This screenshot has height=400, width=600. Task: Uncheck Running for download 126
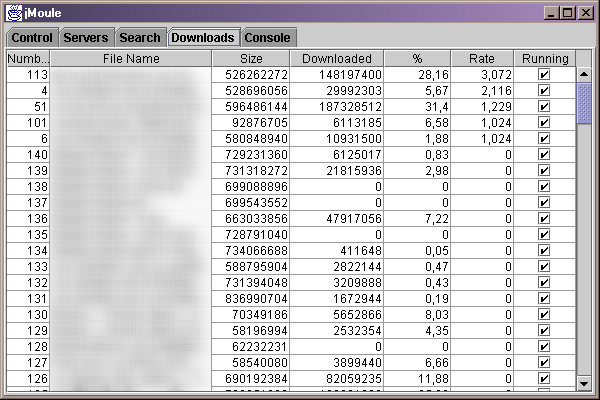tap(544, 379)
